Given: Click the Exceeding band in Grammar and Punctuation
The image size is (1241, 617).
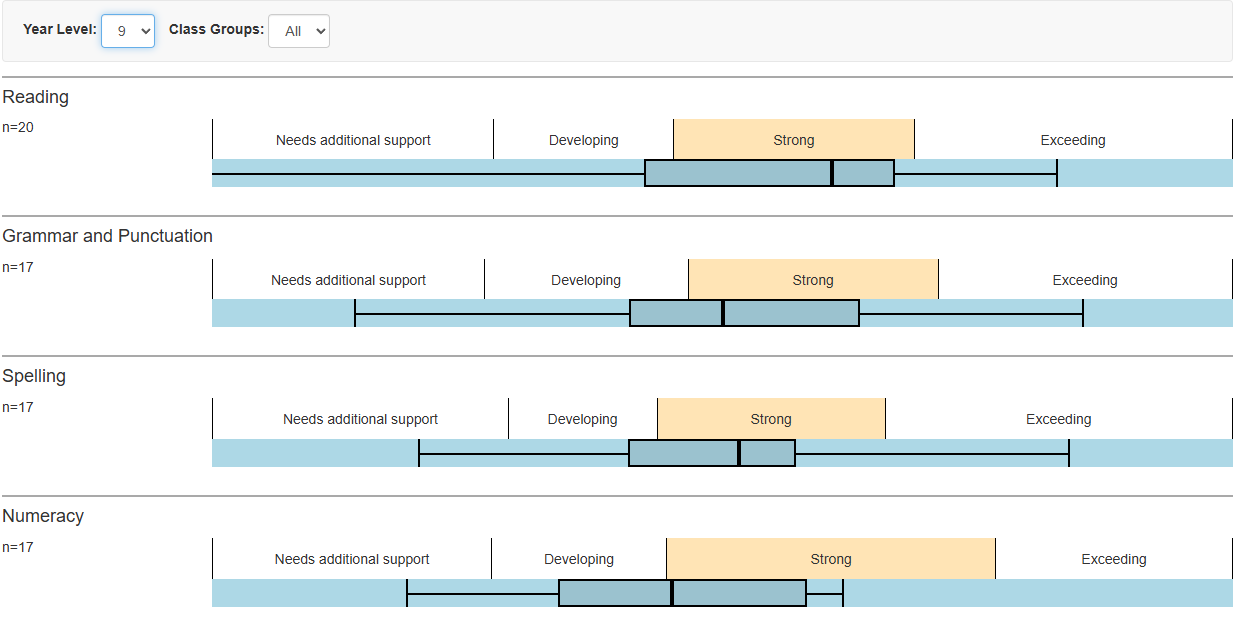Looking at the screenshot, I should [x=1085, y=280].
